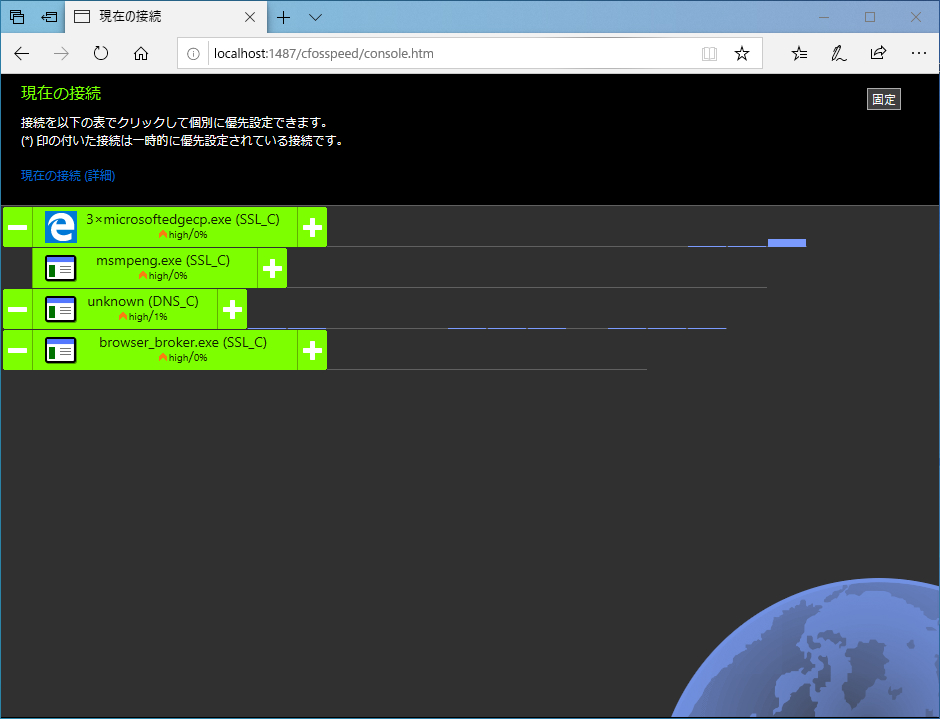Set these tabs aside
Image resolution: width=940 pixels, height=719 pixels.
[x=49, y=17]
